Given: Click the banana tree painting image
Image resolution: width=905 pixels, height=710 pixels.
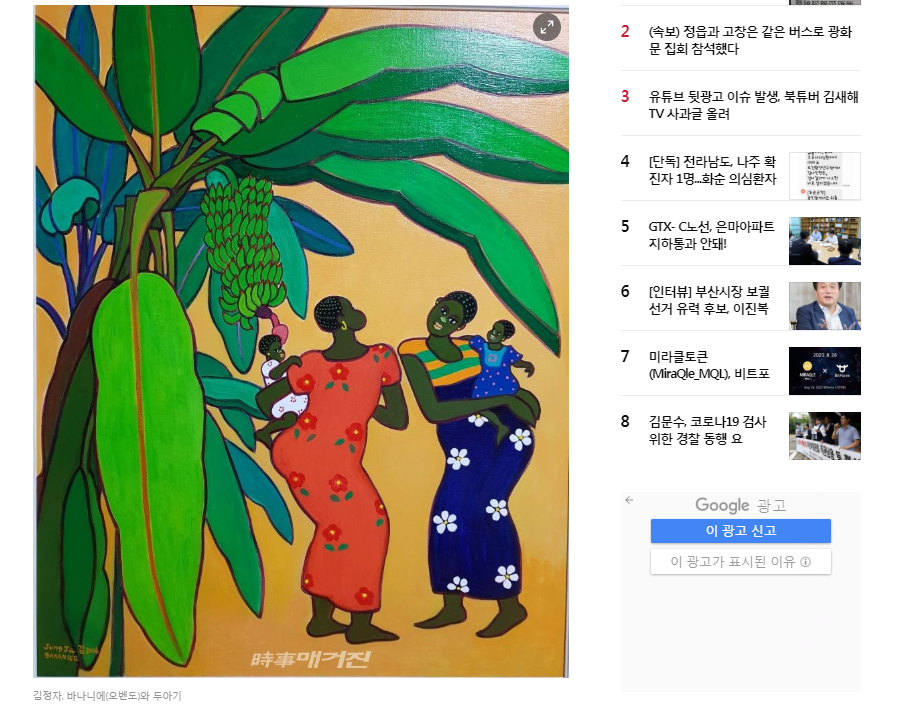Looking at the screenshot, I should [x=301, y=341].
